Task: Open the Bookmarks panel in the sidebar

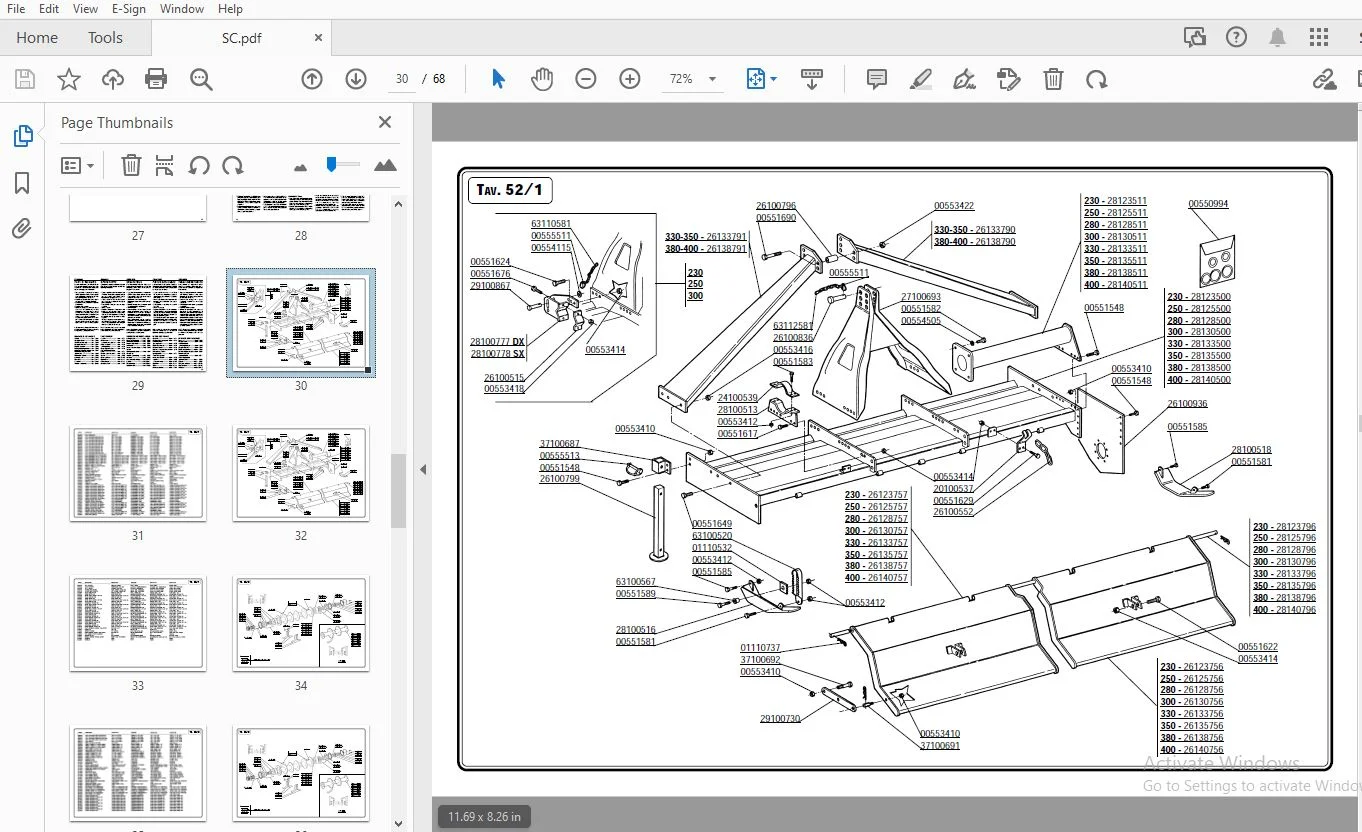Action: 22,183
